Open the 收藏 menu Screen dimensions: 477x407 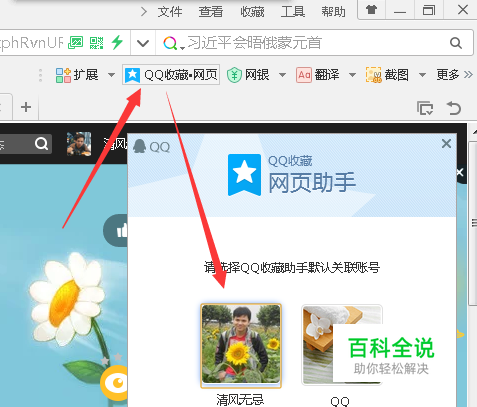click(x=252, y=12)
